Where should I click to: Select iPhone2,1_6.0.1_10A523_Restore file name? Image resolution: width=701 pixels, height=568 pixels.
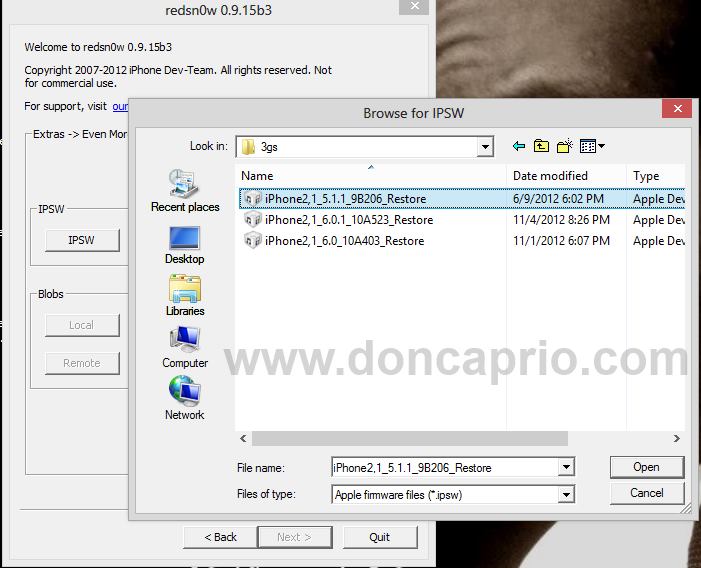(349, 219)
